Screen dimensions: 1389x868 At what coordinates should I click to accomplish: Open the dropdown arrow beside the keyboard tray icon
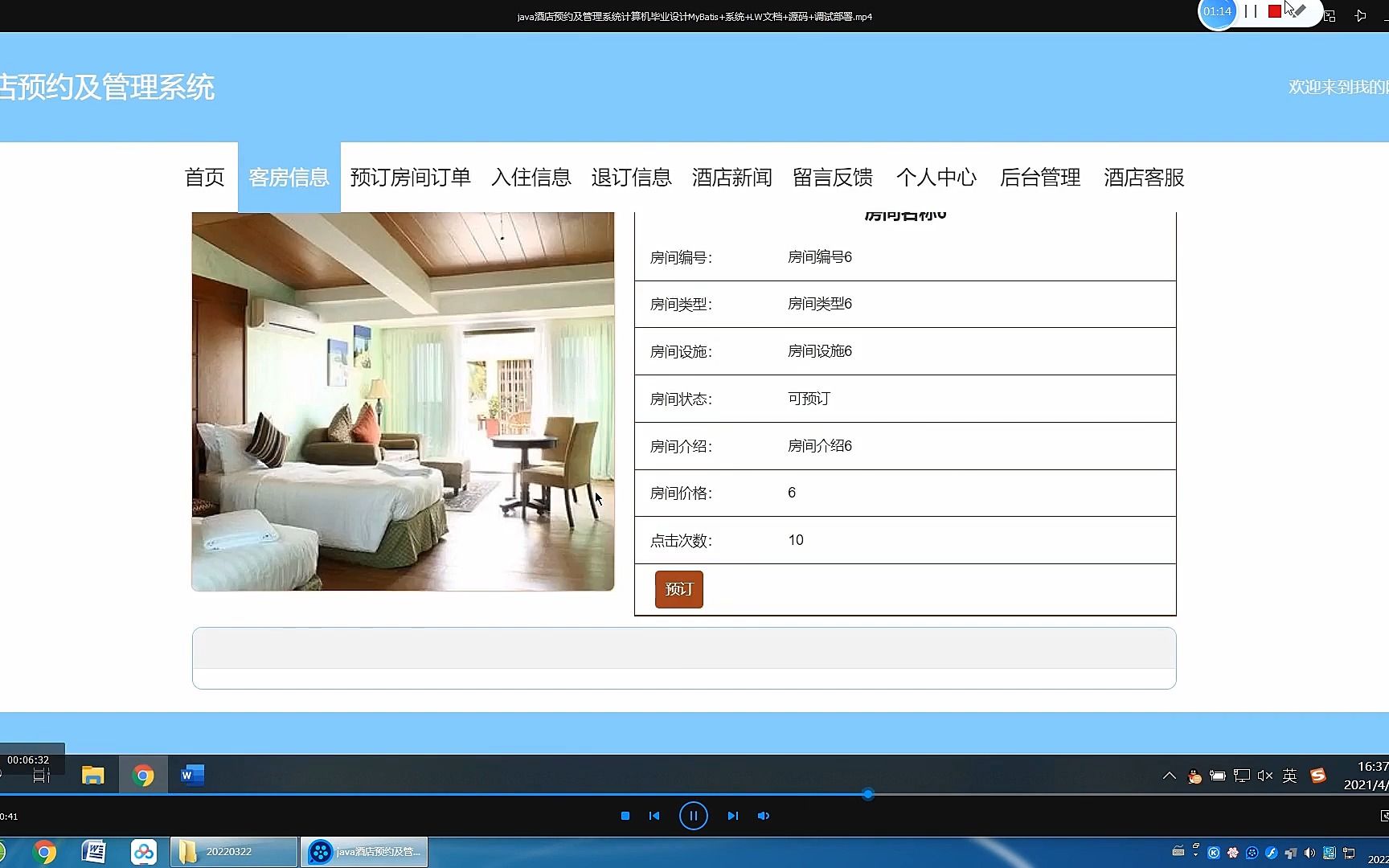coord(1196,854)
